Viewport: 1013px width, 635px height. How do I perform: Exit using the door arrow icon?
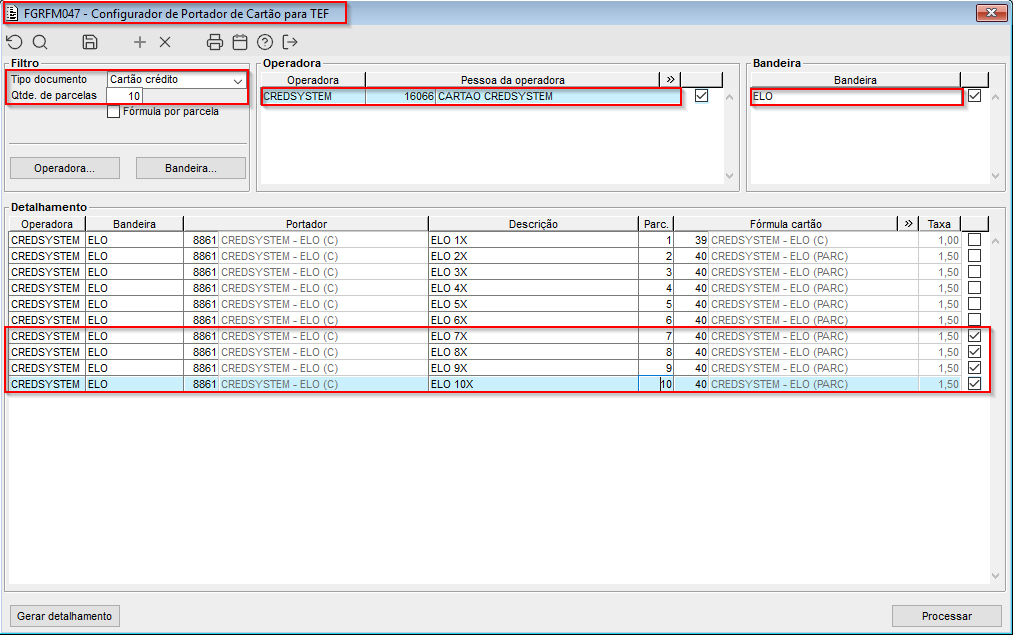click(290, 42)
